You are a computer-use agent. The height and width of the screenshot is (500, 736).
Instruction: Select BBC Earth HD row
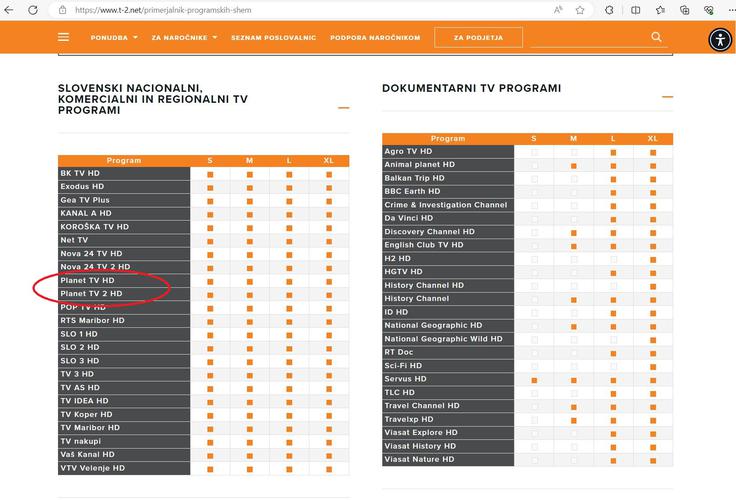pos(528,192)
